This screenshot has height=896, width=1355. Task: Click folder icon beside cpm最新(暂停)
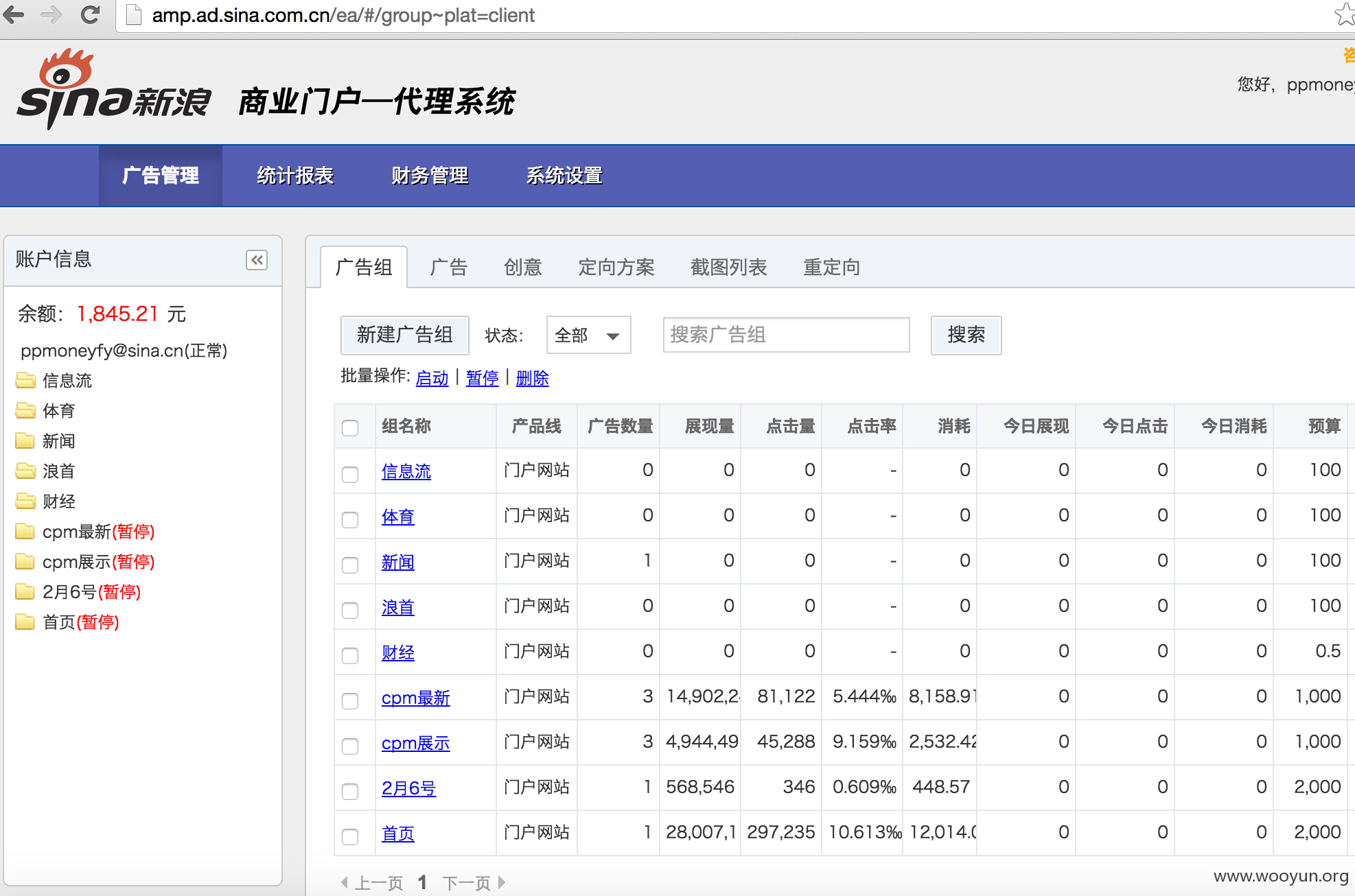click(x=25, y=531)
